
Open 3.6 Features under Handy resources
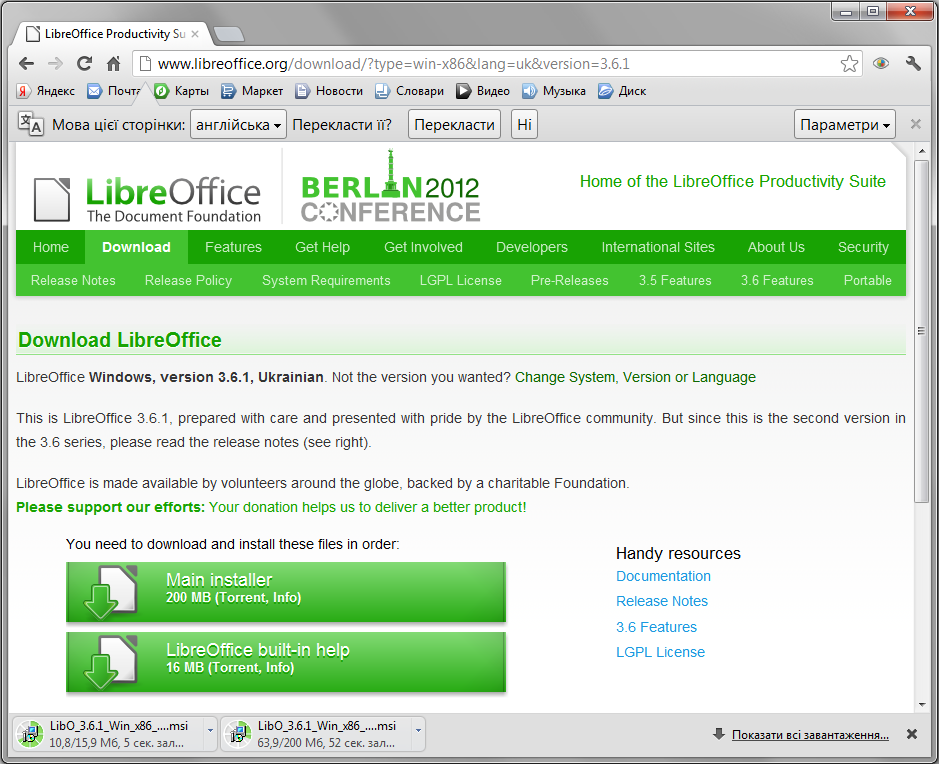656,627
